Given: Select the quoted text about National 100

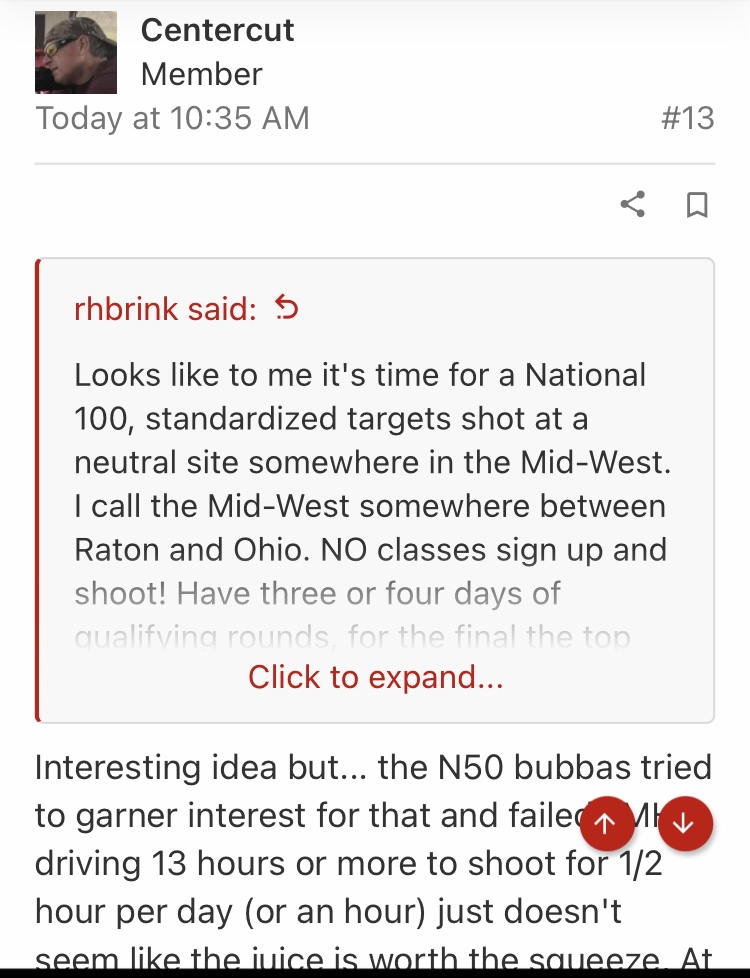Looking at the screenshot, I should [x=373, y=484].
